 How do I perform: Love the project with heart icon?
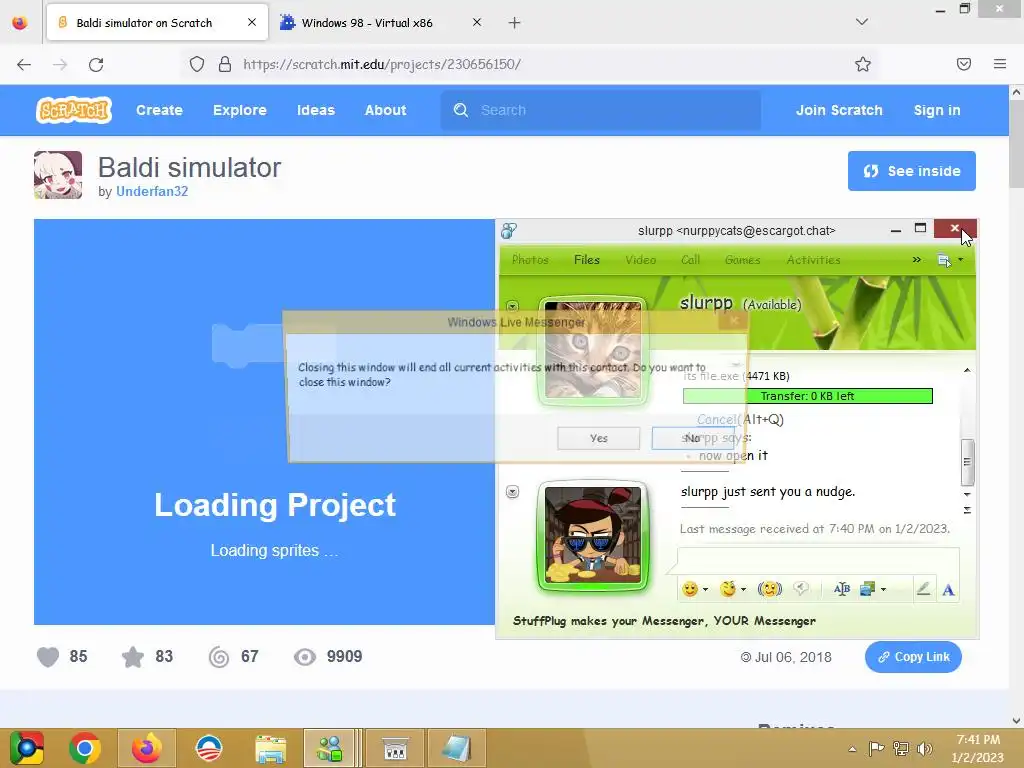(x=48, y=657)
